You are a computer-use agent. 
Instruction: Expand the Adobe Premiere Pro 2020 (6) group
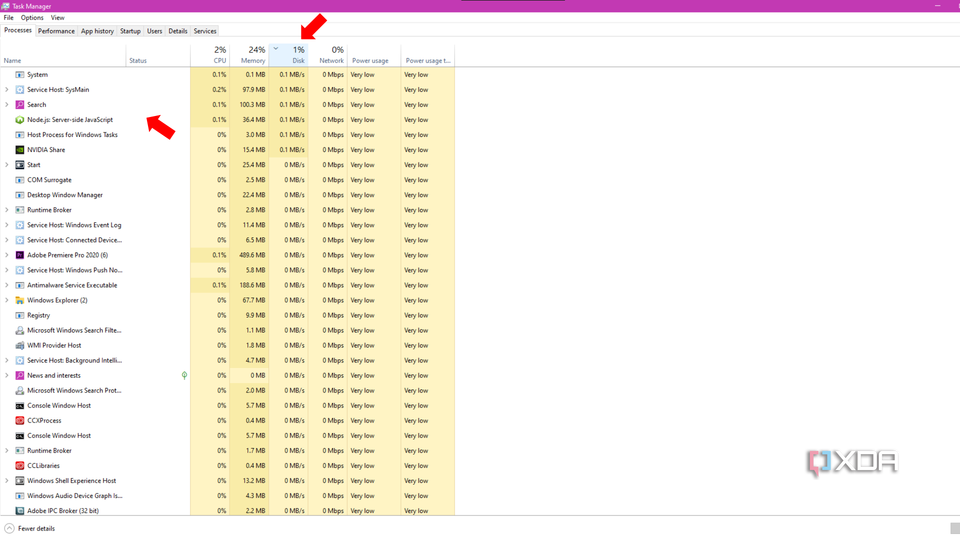click(7, 255)
